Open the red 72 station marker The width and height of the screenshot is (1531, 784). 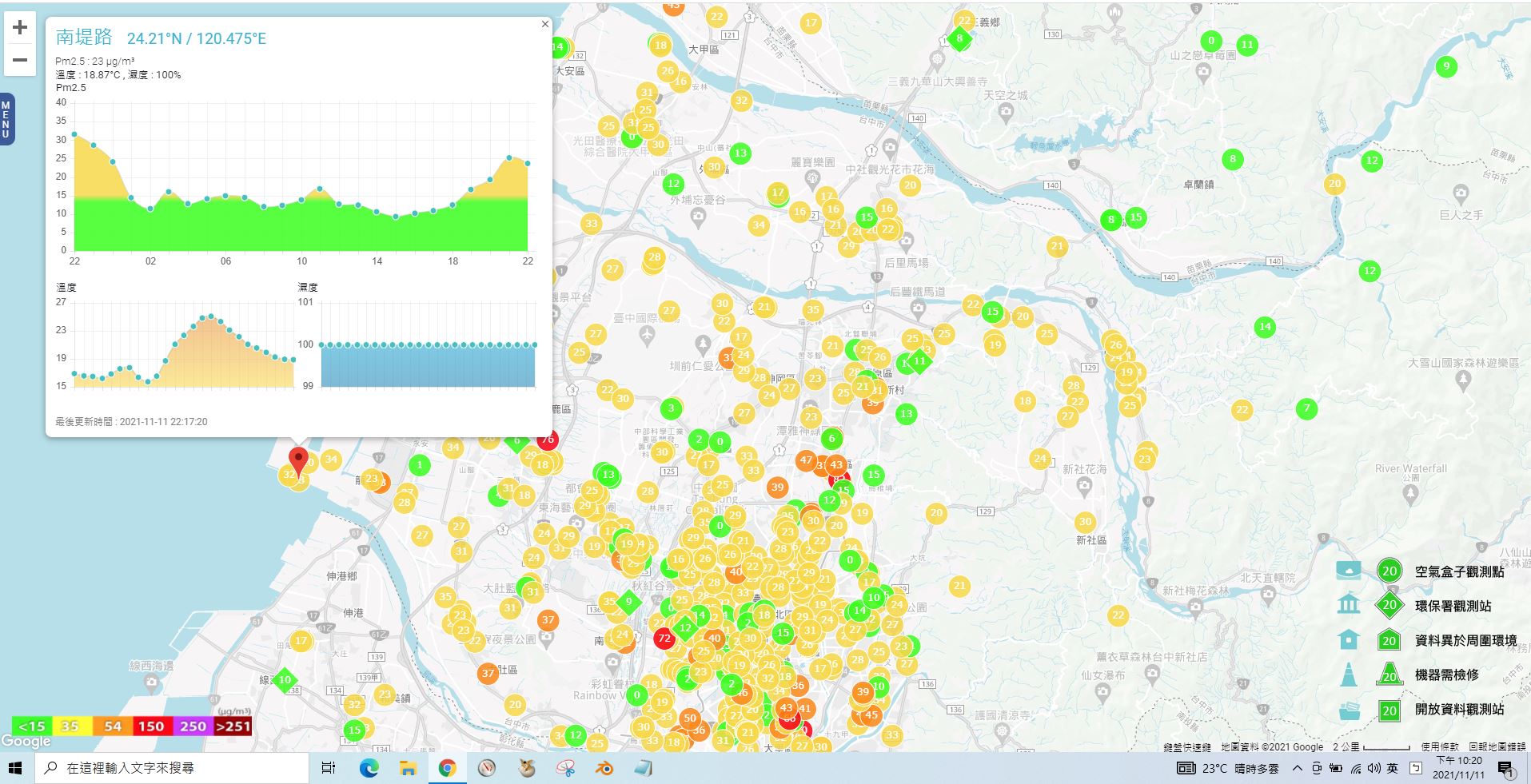(664, 638)
